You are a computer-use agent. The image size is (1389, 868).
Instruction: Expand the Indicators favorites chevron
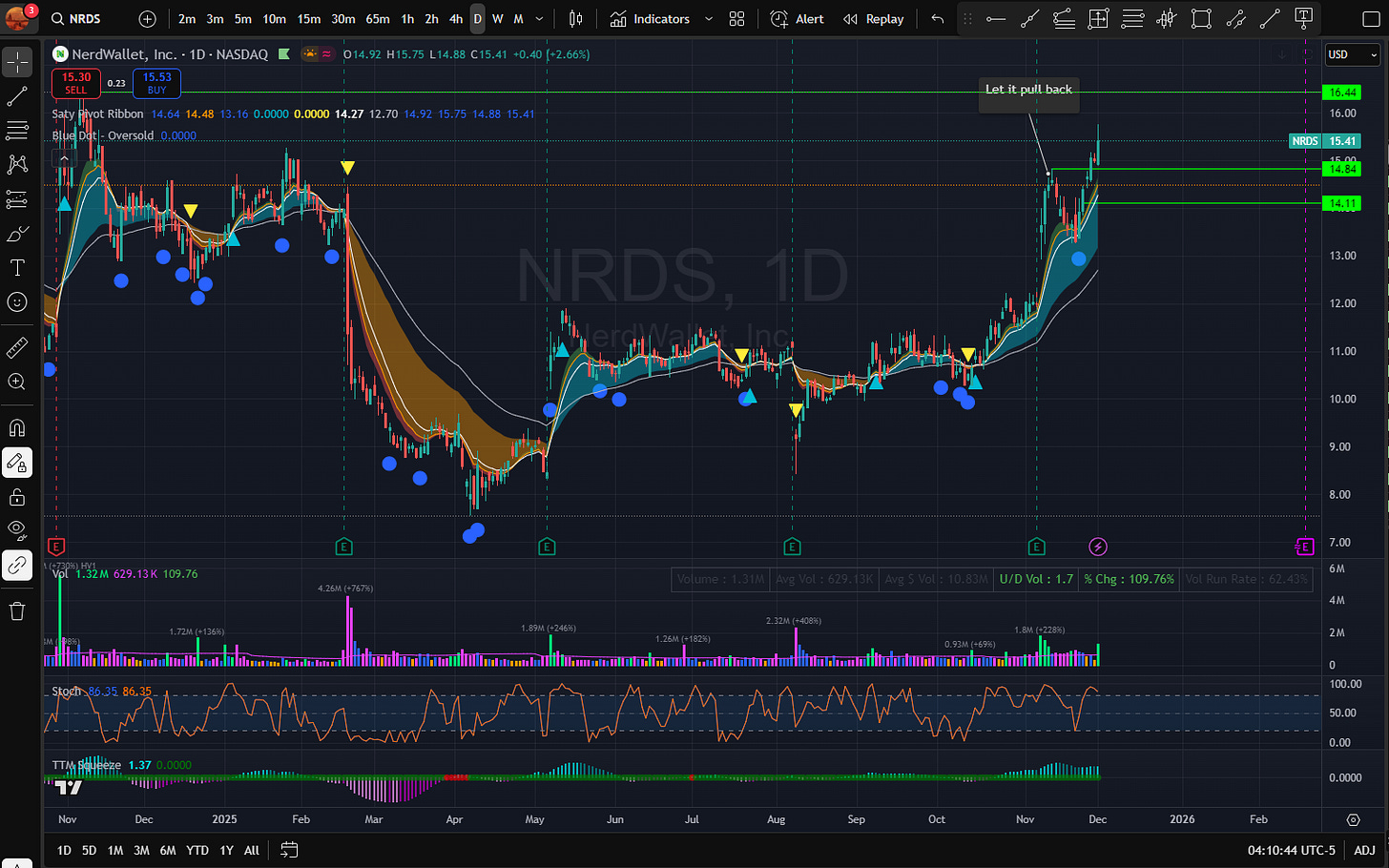[708, 19]
